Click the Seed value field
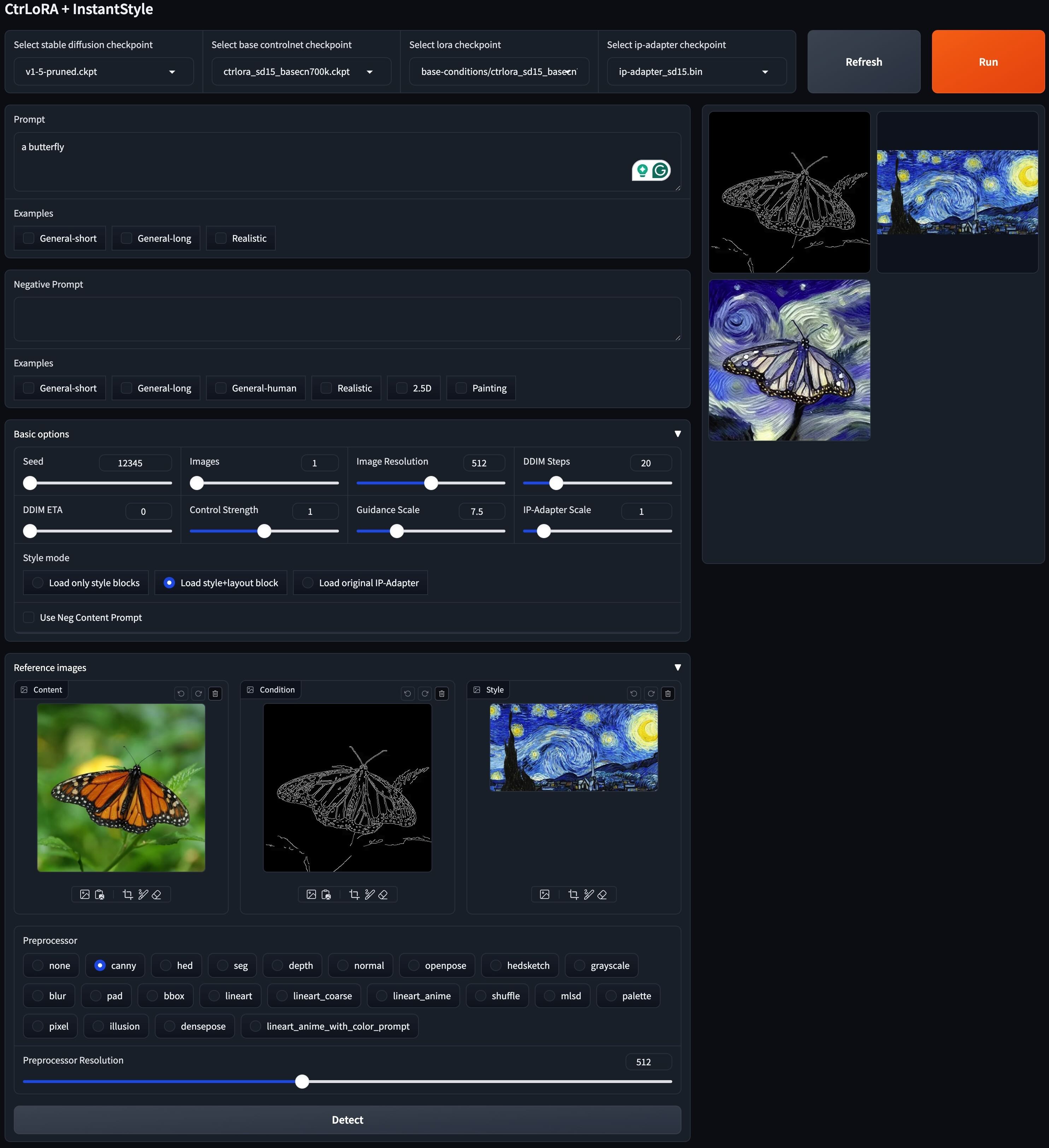Viewport: 1049px width, 1148px height. click(x=135, y=463)
